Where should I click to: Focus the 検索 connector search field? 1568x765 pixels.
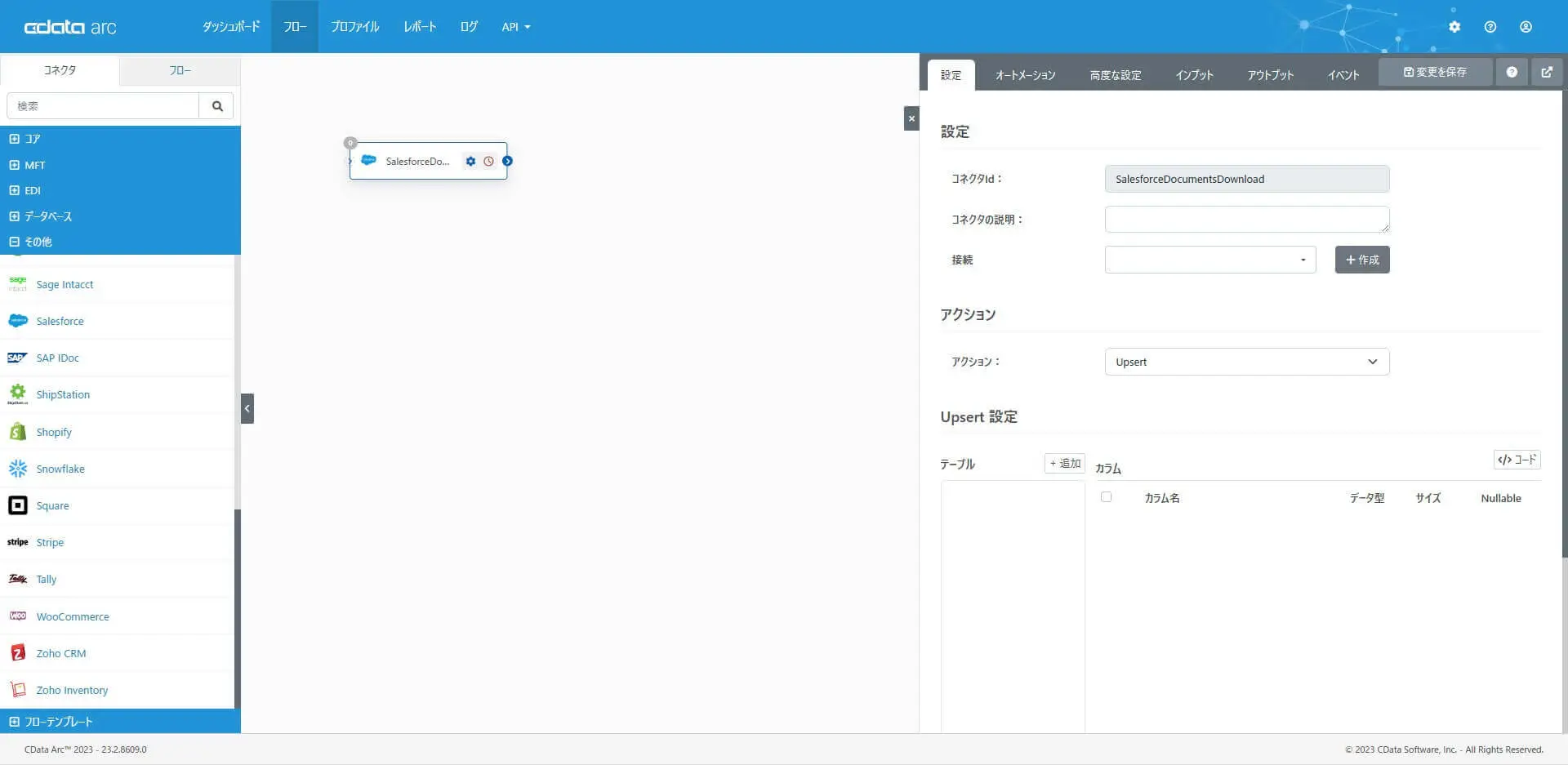[103, 106]
